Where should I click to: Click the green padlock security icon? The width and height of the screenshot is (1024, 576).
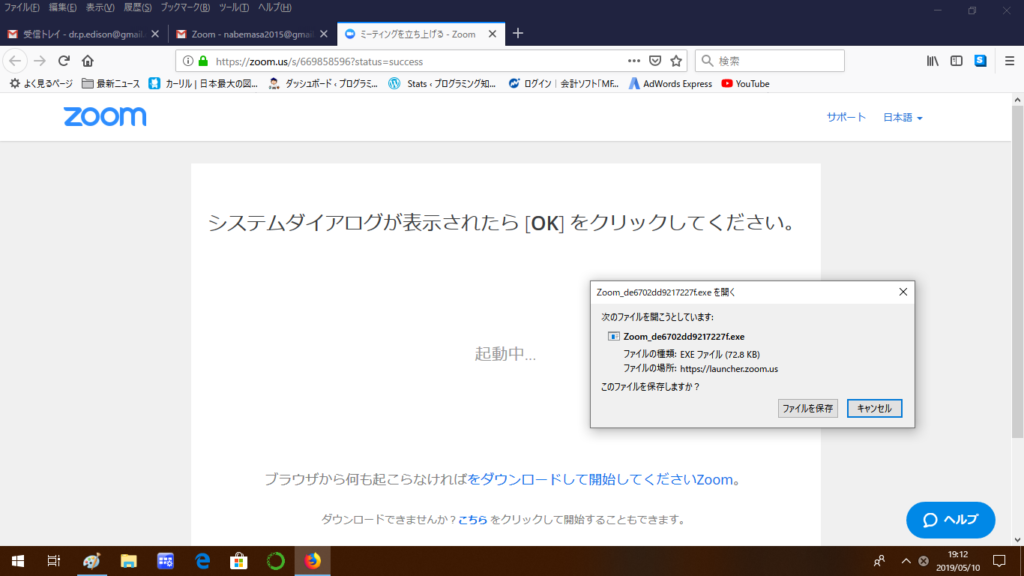[x=203, y=61]
